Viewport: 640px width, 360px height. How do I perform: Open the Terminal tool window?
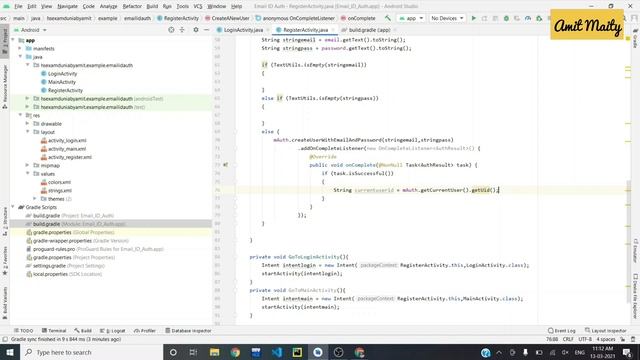[54, 331]
